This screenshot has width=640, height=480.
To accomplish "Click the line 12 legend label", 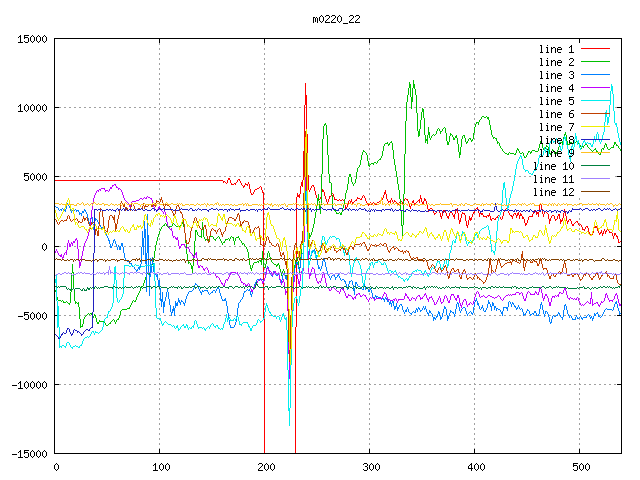I will (x=553, y=192).
